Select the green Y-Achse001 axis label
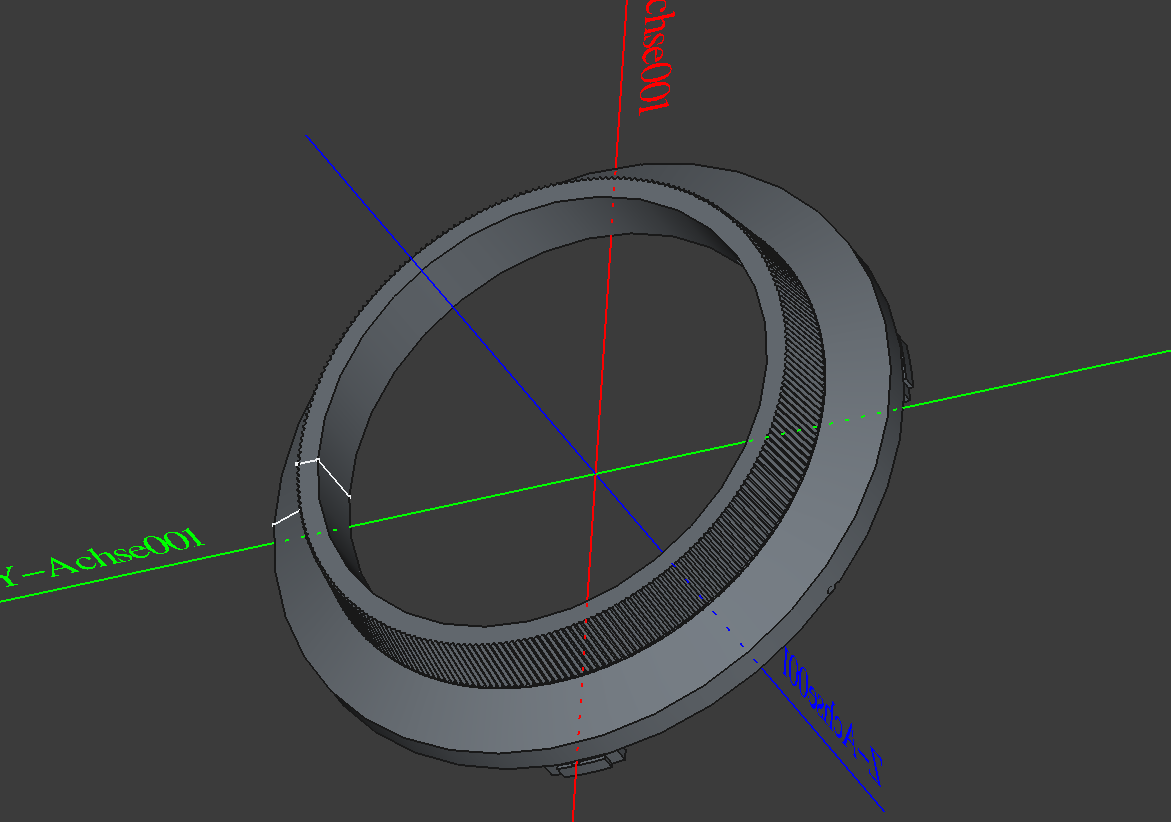 101,558
